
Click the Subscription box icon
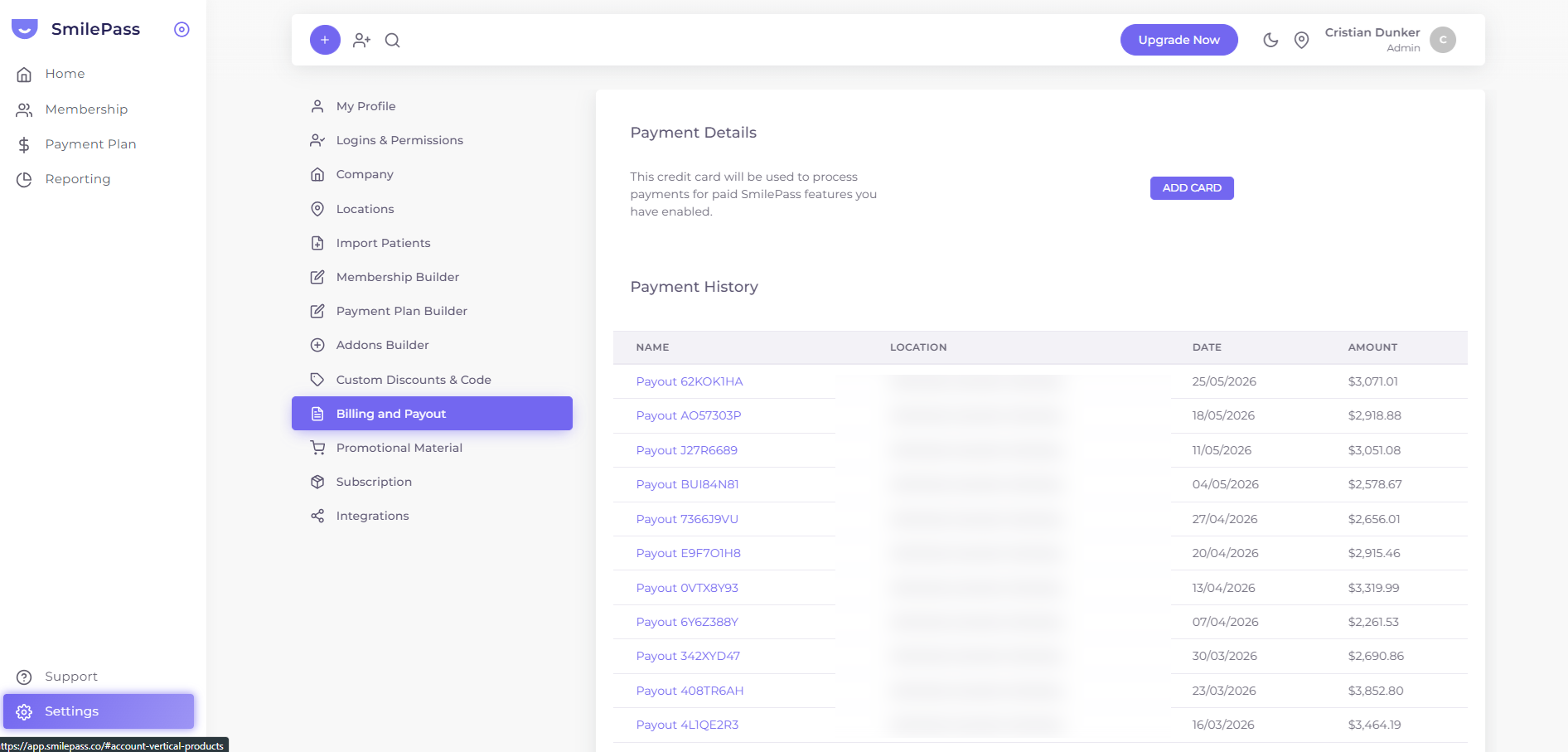[x=317, y=482]
